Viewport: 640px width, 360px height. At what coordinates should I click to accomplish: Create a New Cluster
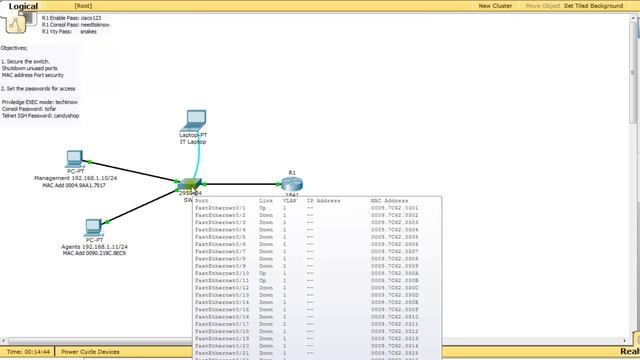pos(495,6)
